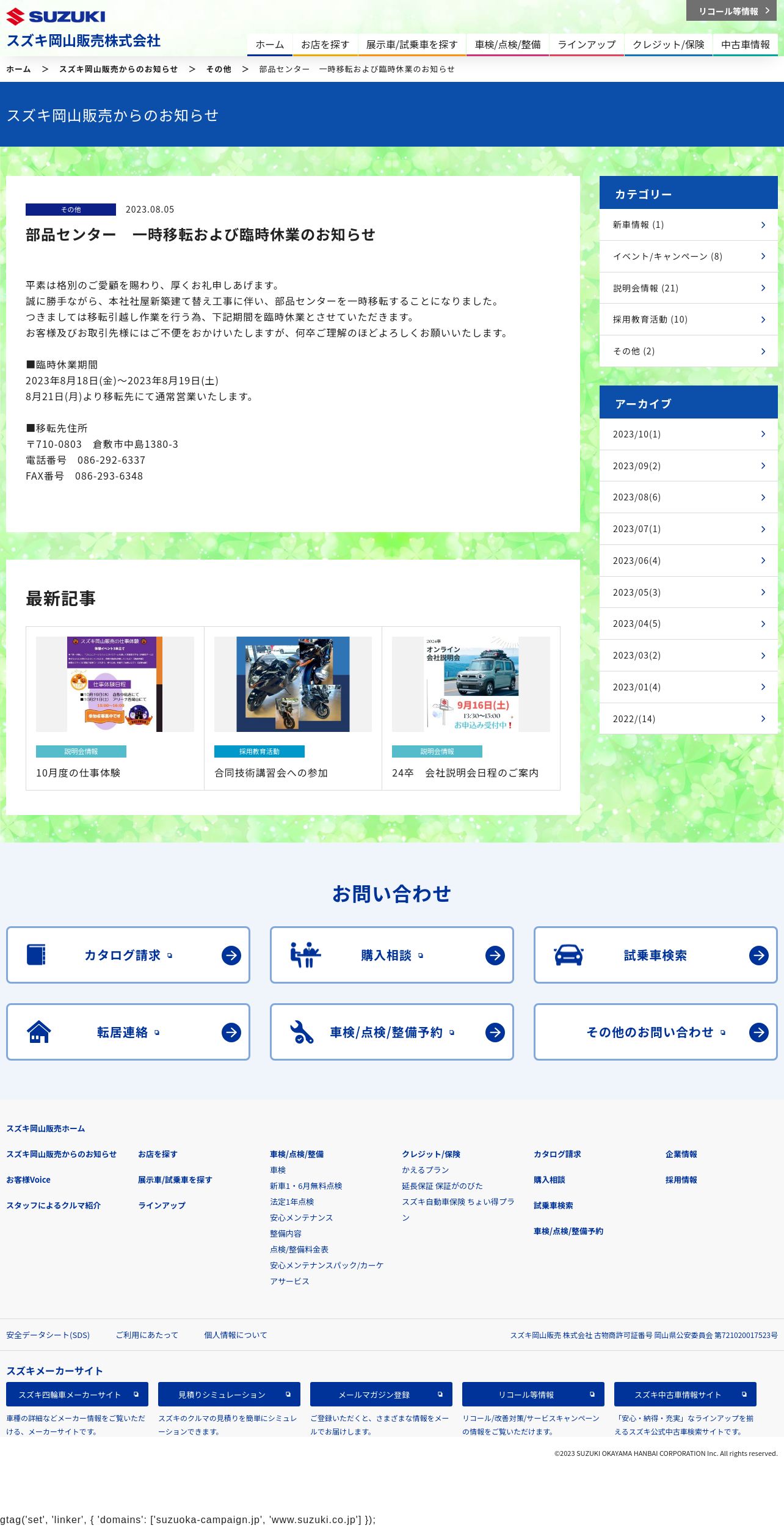784x1528 pixels.
Task: Open その他 (2) category chevron
Action: [x=763, y=351]
